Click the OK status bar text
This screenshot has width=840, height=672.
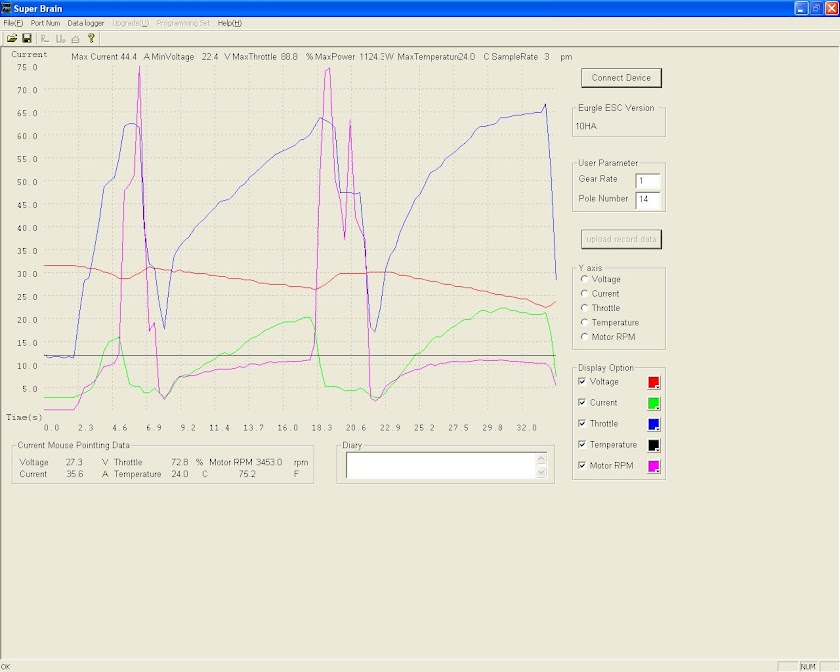(x=5, y=667)
